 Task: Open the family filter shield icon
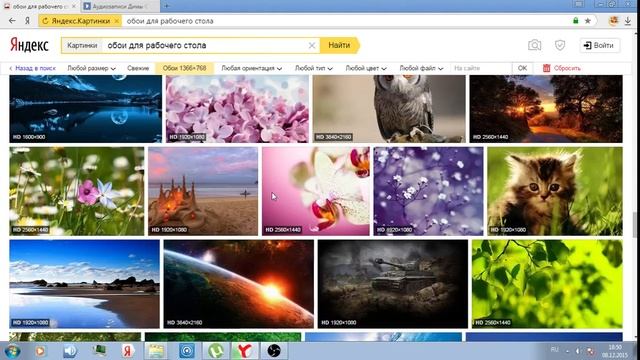tap(560, 45)
